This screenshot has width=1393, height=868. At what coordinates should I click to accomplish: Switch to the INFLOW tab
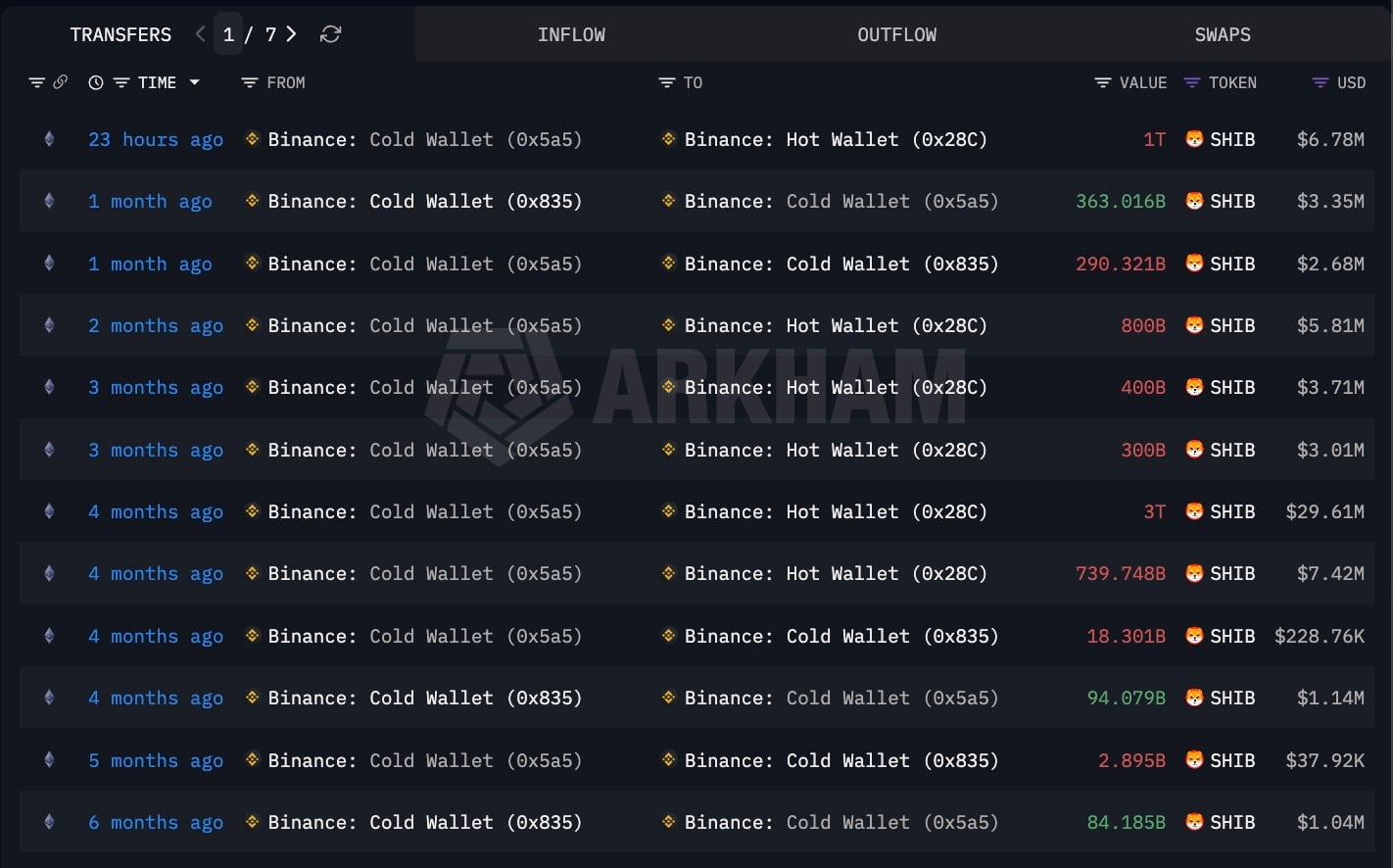coord(571,34)
